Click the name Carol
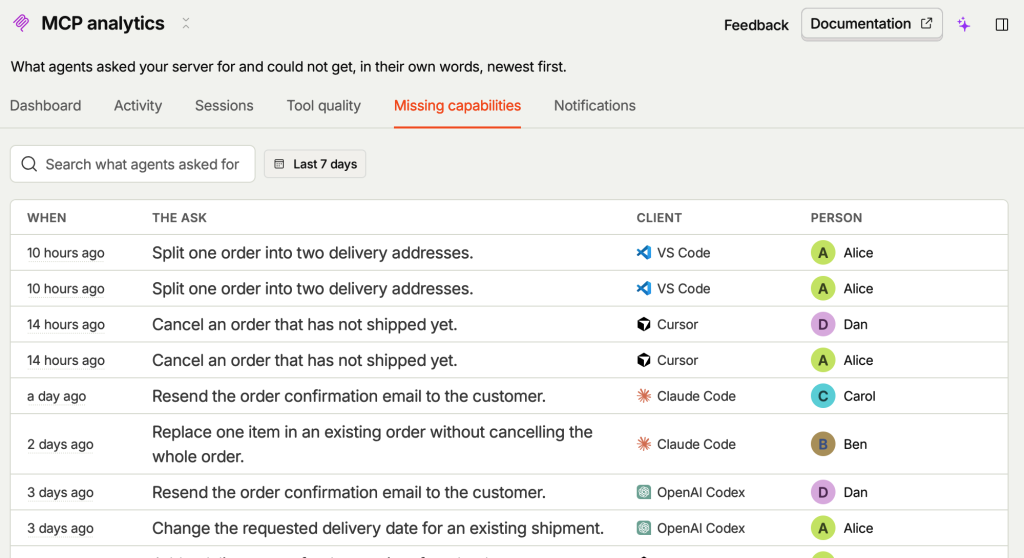 click(x=859, y=396)
